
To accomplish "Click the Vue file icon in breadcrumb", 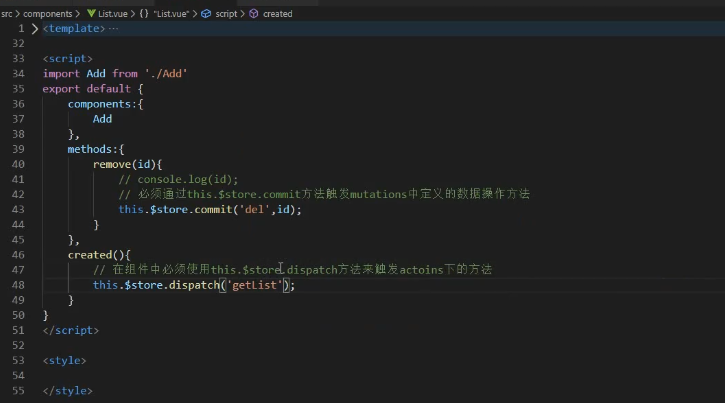I will [x=92, y=13].
